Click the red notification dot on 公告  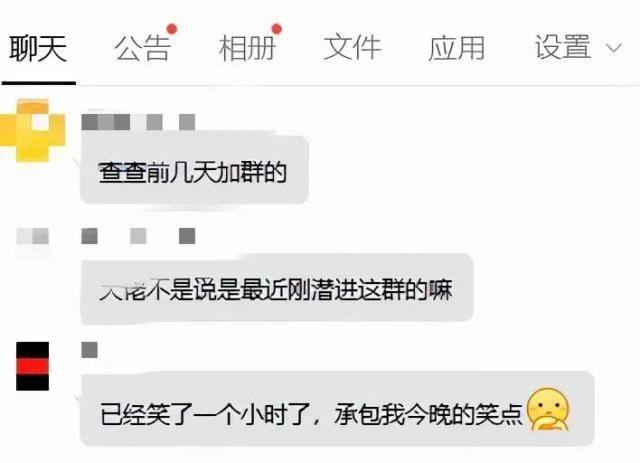[x=172, y=29]
